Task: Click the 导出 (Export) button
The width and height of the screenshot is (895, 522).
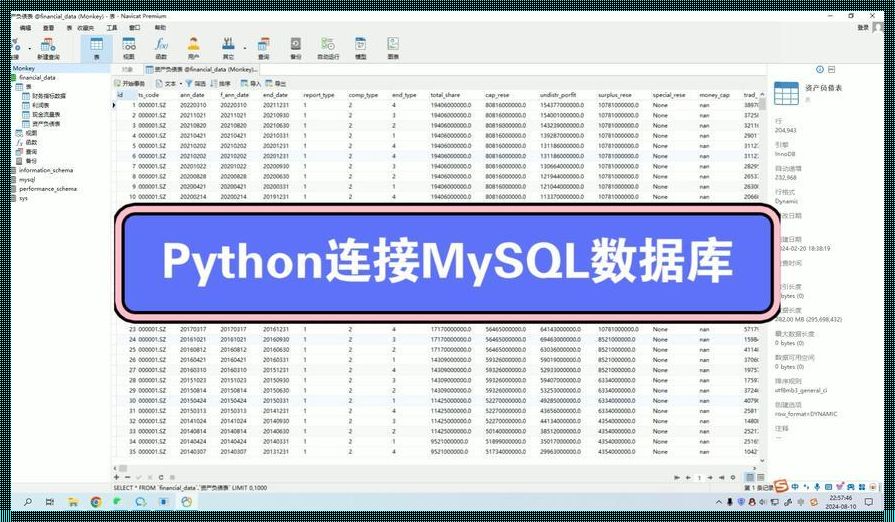Action: 277,84
